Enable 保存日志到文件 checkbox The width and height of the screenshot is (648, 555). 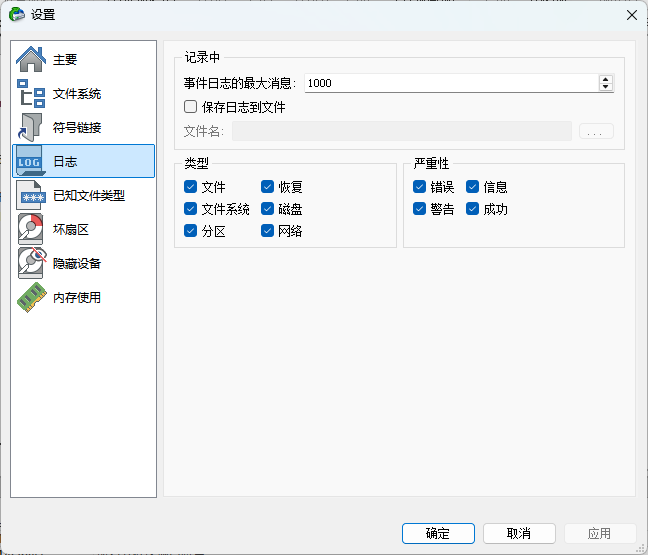pyautogui.click(x=190, y=107)
